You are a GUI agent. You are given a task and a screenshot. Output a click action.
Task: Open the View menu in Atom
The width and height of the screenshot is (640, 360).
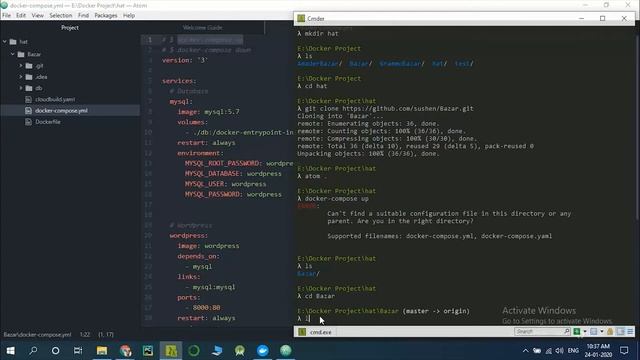38,16
